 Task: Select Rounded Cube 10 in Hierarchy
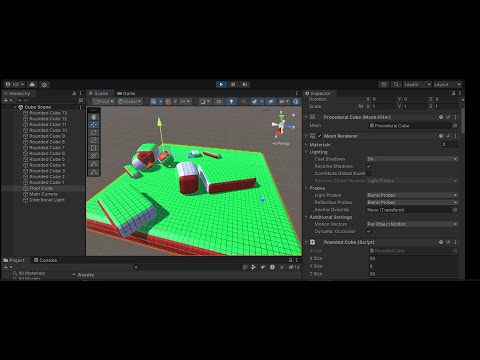(x=48, y=130)
